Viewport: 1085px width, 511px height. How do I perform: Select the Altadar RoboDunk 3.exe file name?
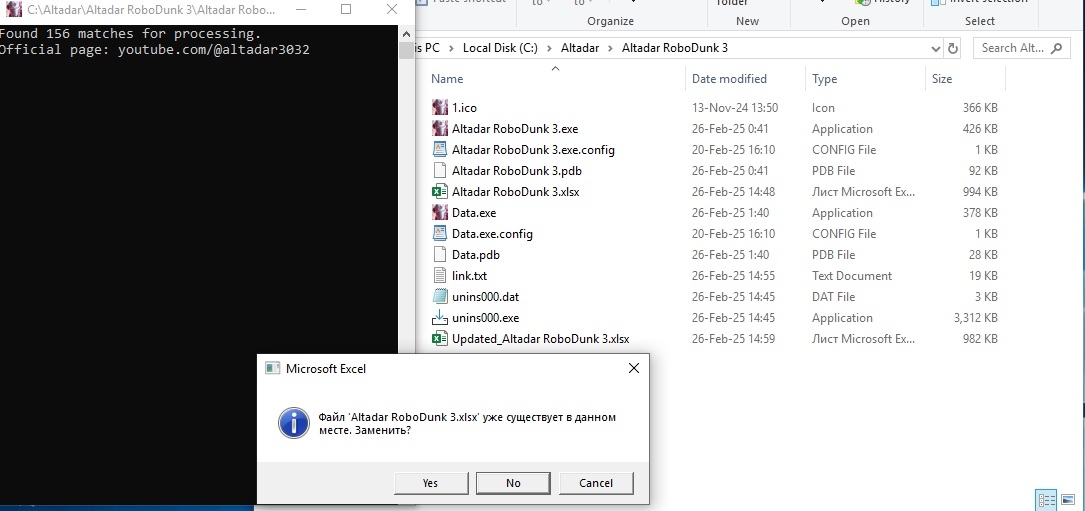515,129
